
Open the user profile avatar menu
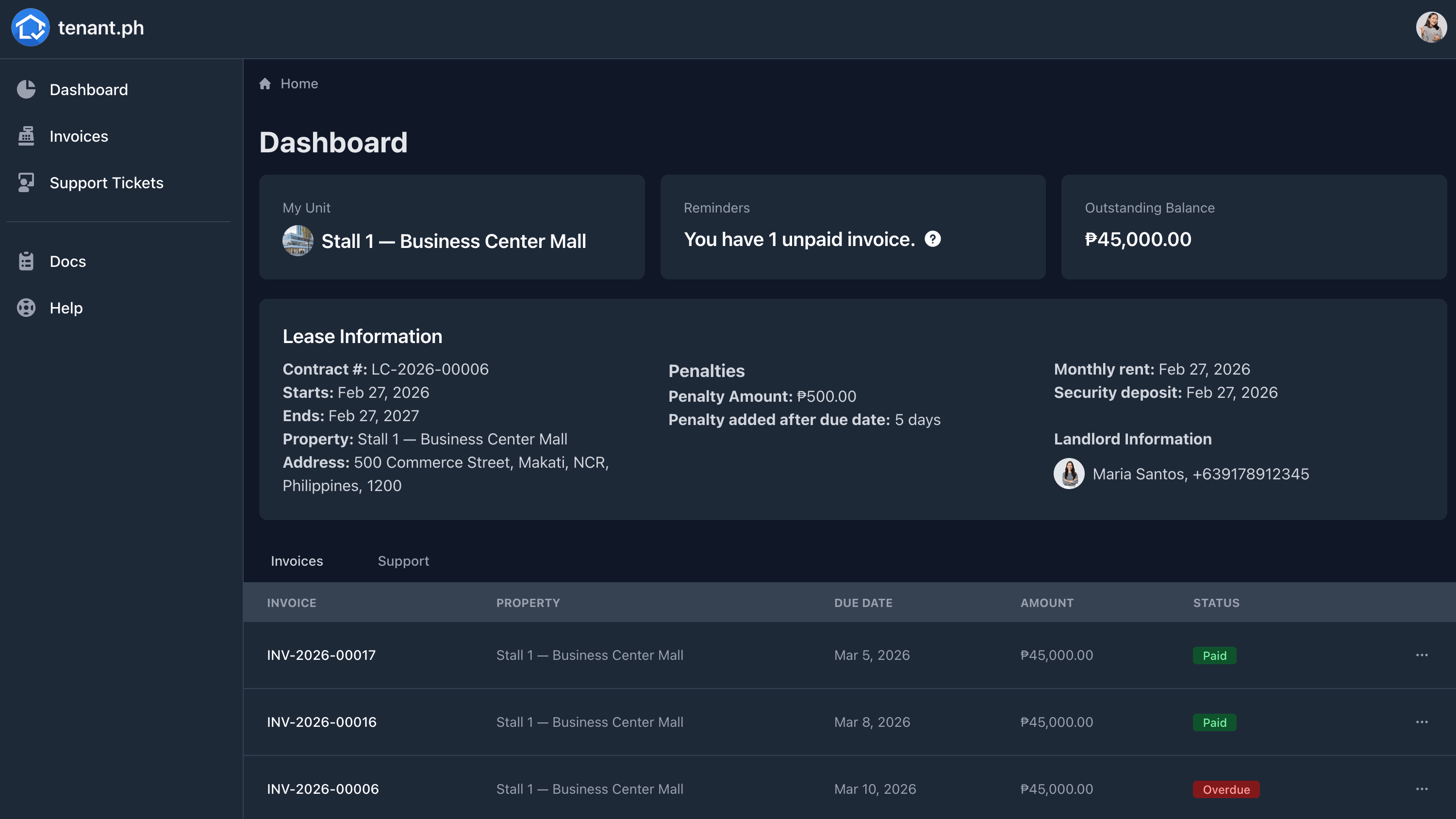click(x=1431, y=27)
